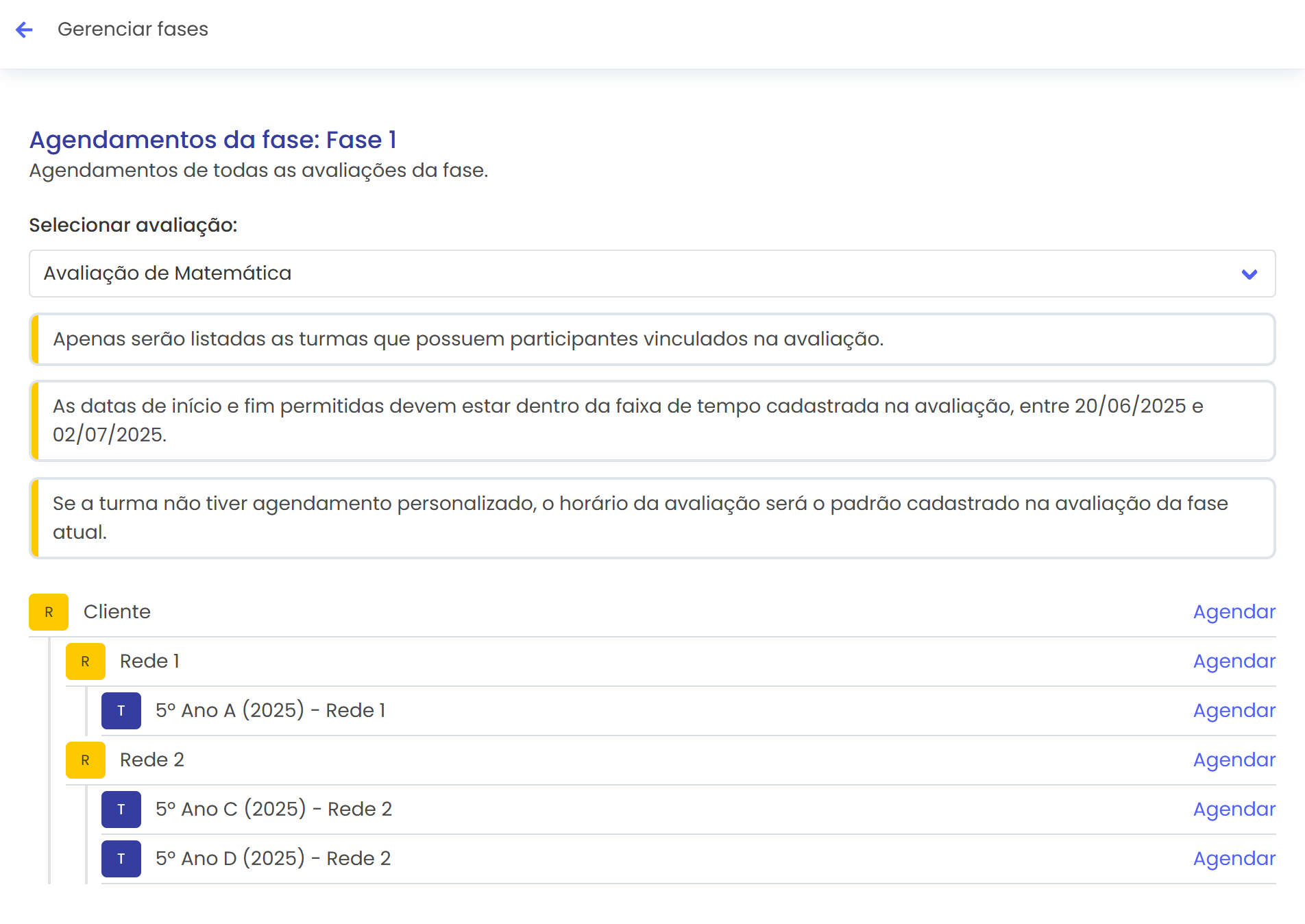
Task: Schedule 5º Ano D (2025) - Rede 2
Action: coord(1234,858)
